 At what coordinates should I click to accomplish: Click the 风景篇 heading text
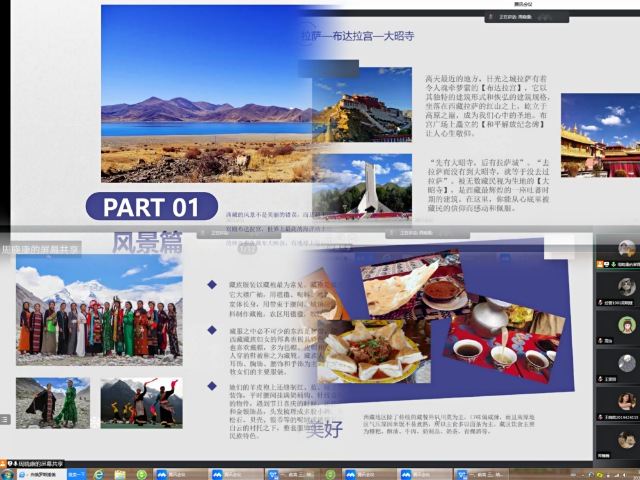147,242
